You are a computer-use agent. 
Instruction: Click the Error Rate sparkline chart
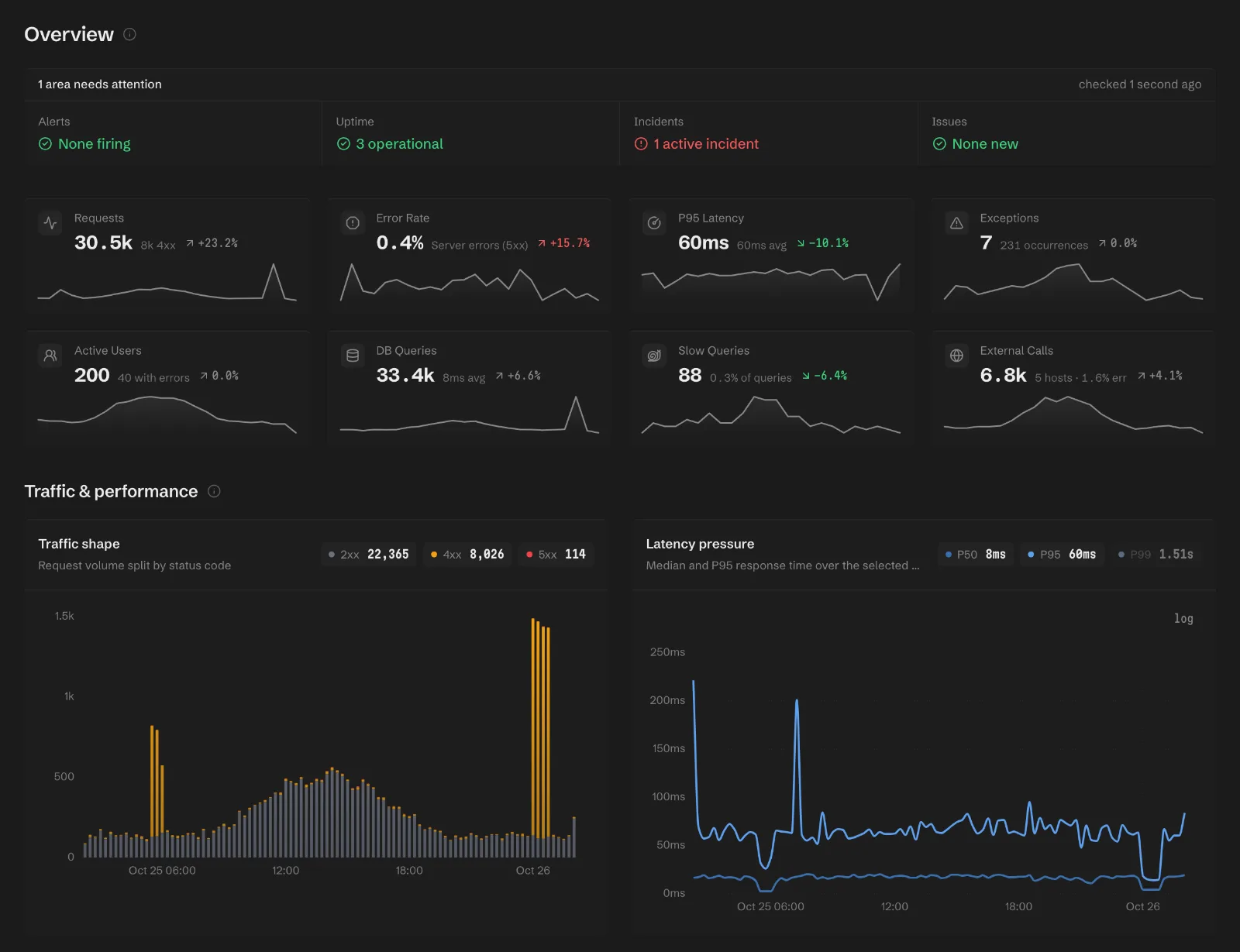click(470, 282)
